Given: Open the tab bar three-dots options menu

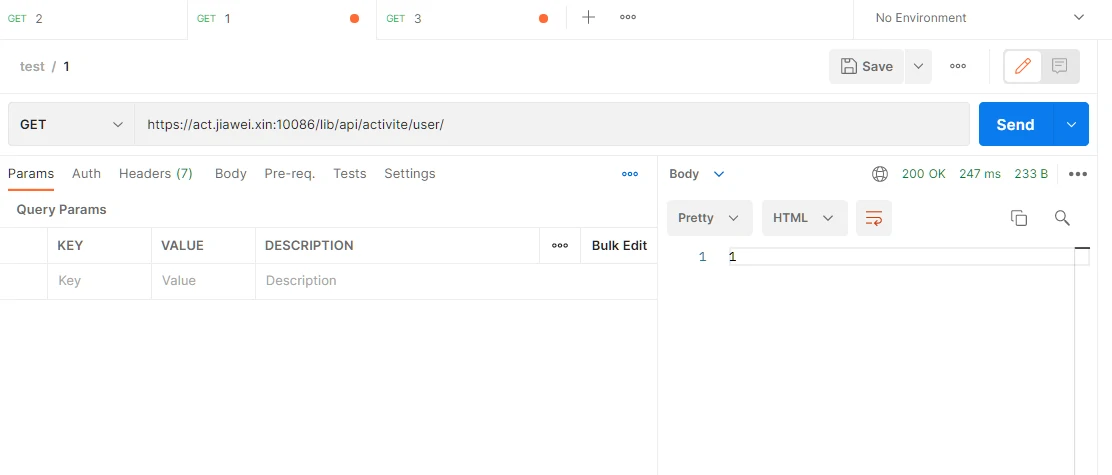Looking at the screenshot, I should (628, 18).
